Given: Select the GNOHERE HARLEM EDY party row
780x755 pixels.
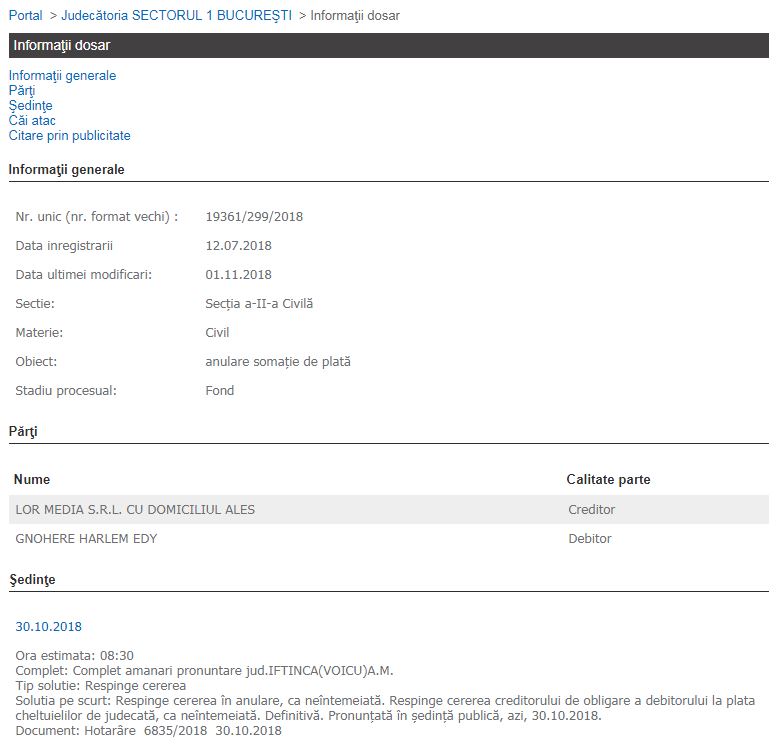Looking at the screenshot, I should [x=86, y=539].
